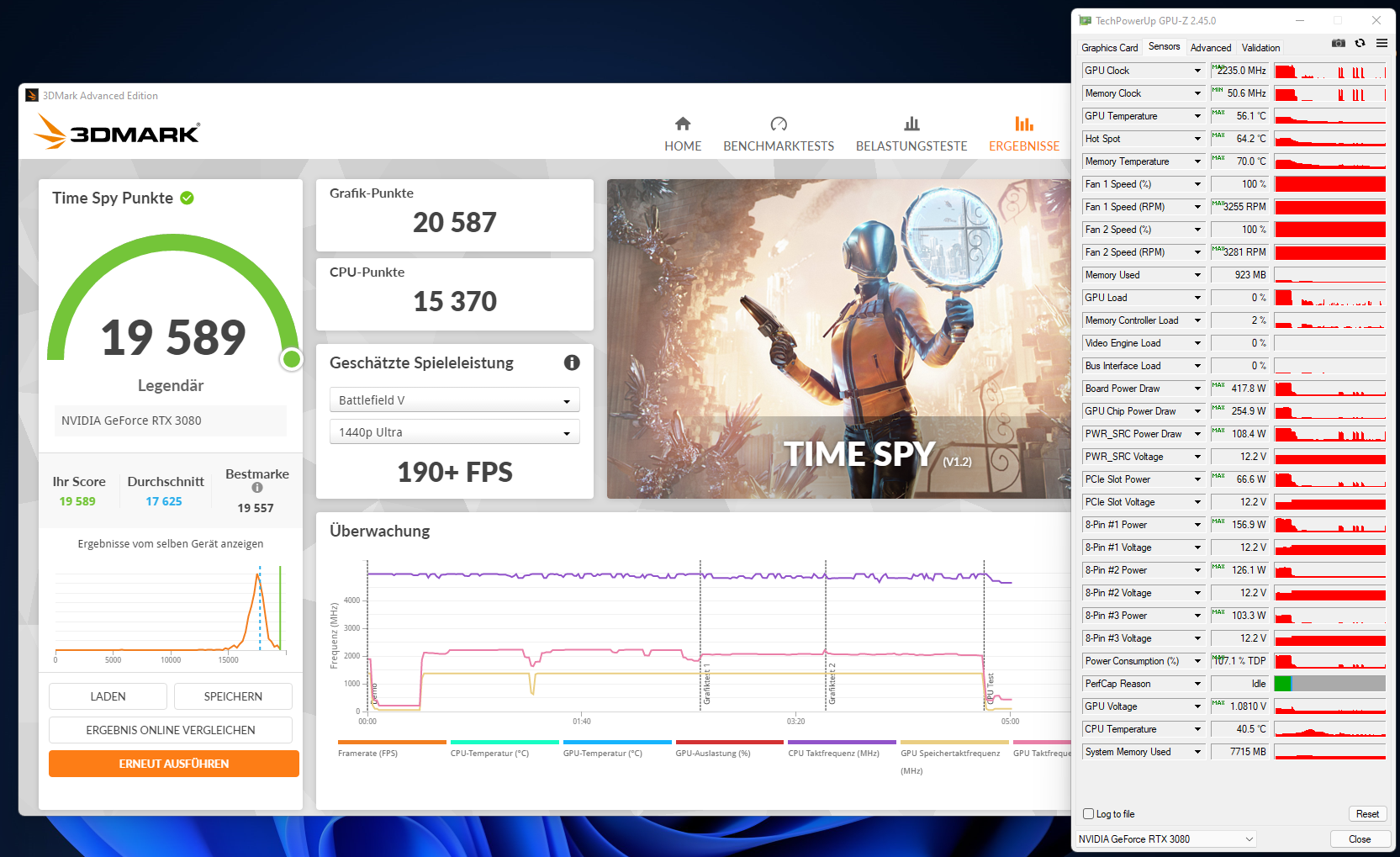Click the Ihr Score value 19 589
Screen dimensions: 1400x857
point(77,501)
